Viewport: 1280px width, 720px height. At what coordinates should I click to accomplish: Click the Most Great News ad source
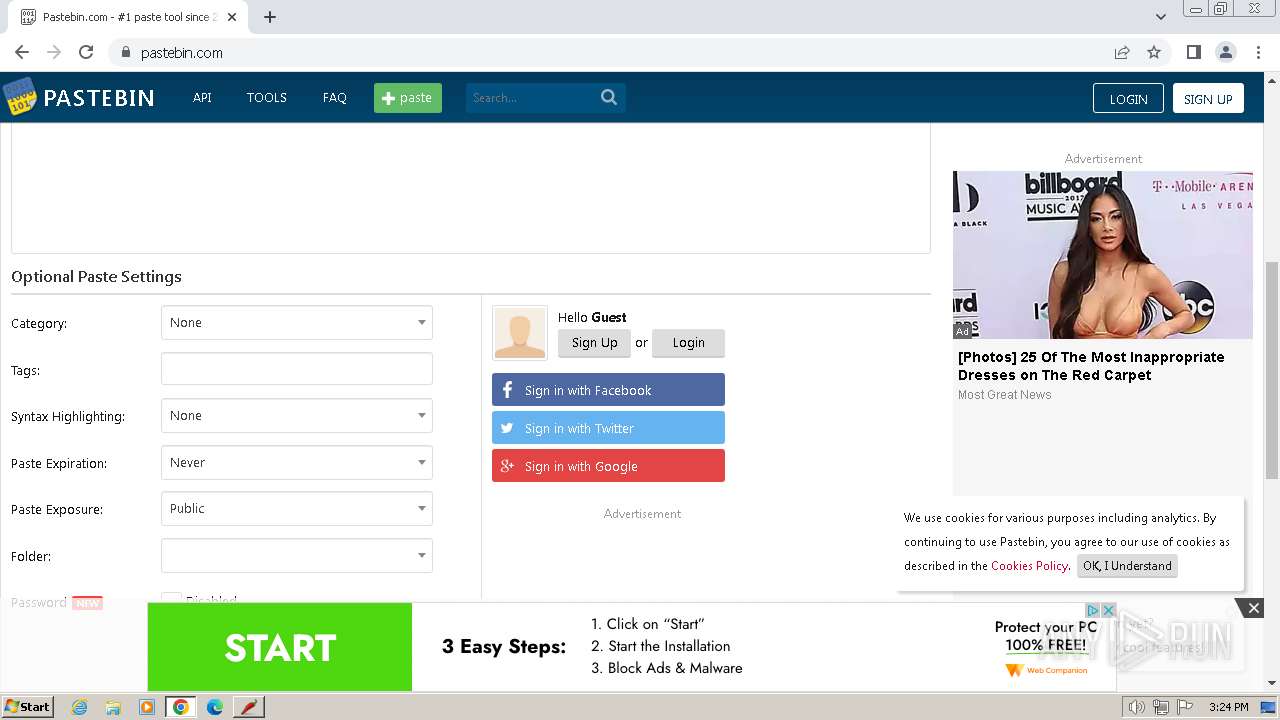(x=1005, y=395)
